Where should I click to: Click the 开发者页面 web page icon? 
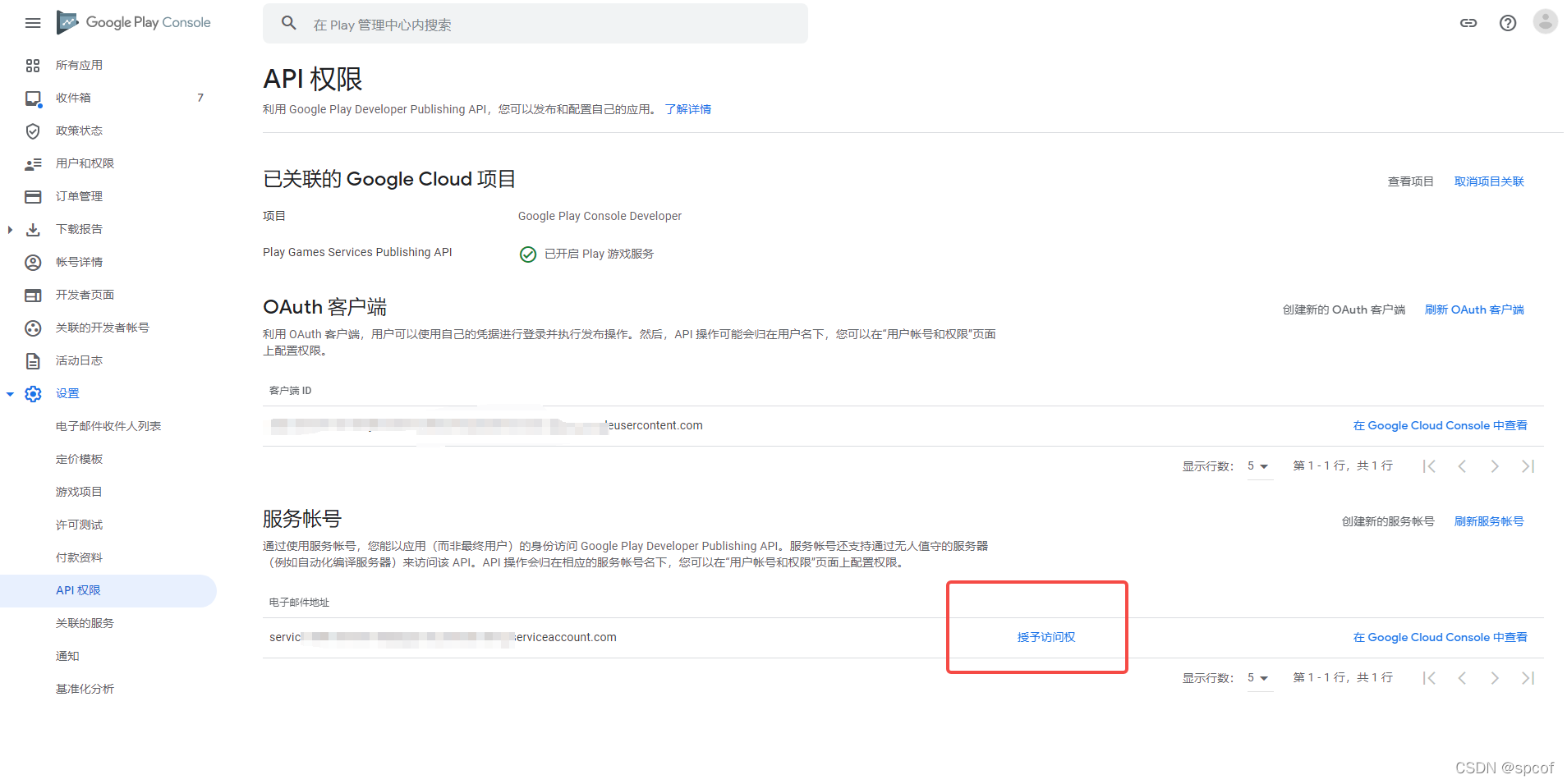pos(33,296)
